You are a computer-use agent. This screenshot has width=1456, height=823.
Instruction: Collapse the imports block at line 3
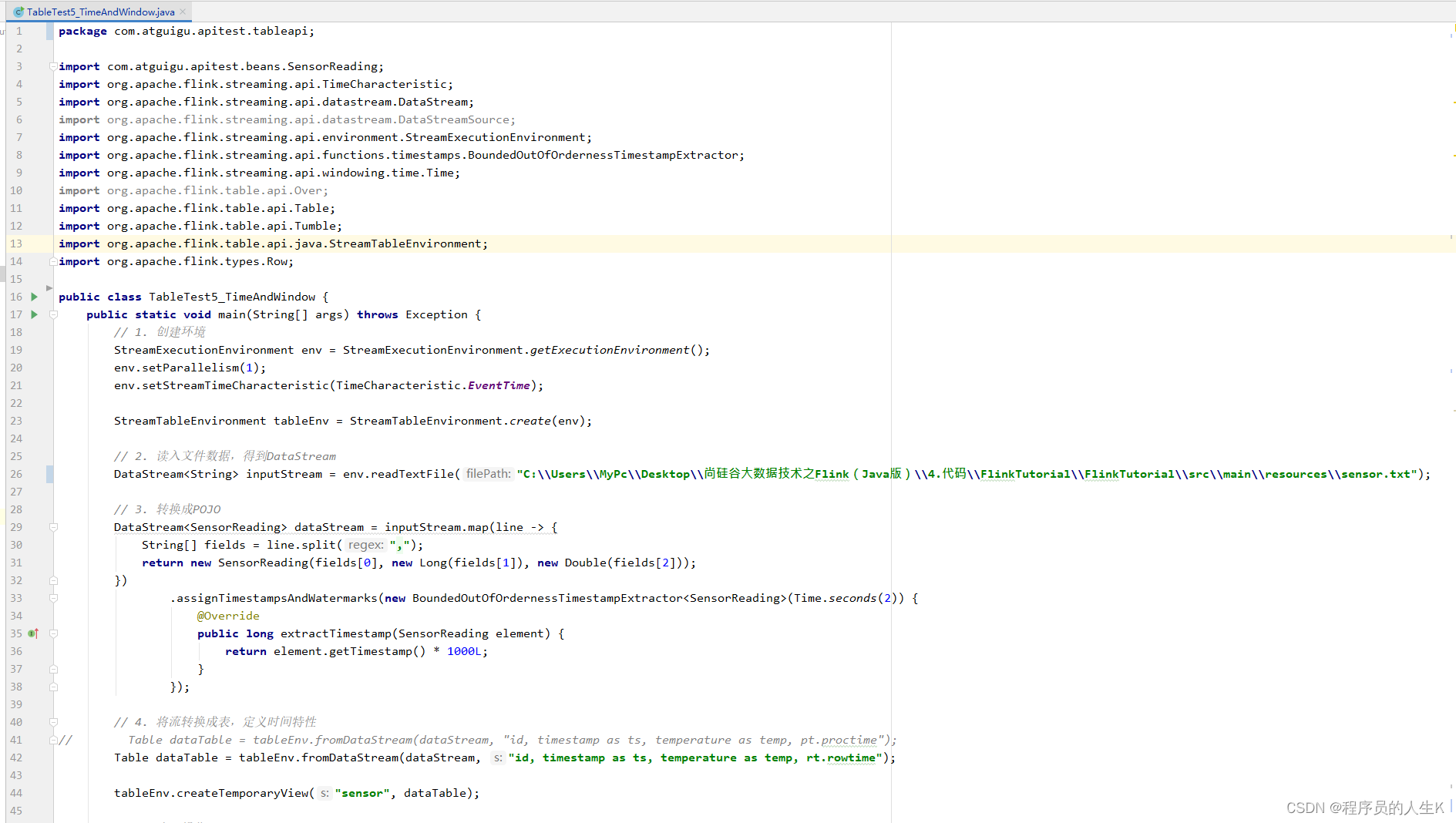[53, 66]
